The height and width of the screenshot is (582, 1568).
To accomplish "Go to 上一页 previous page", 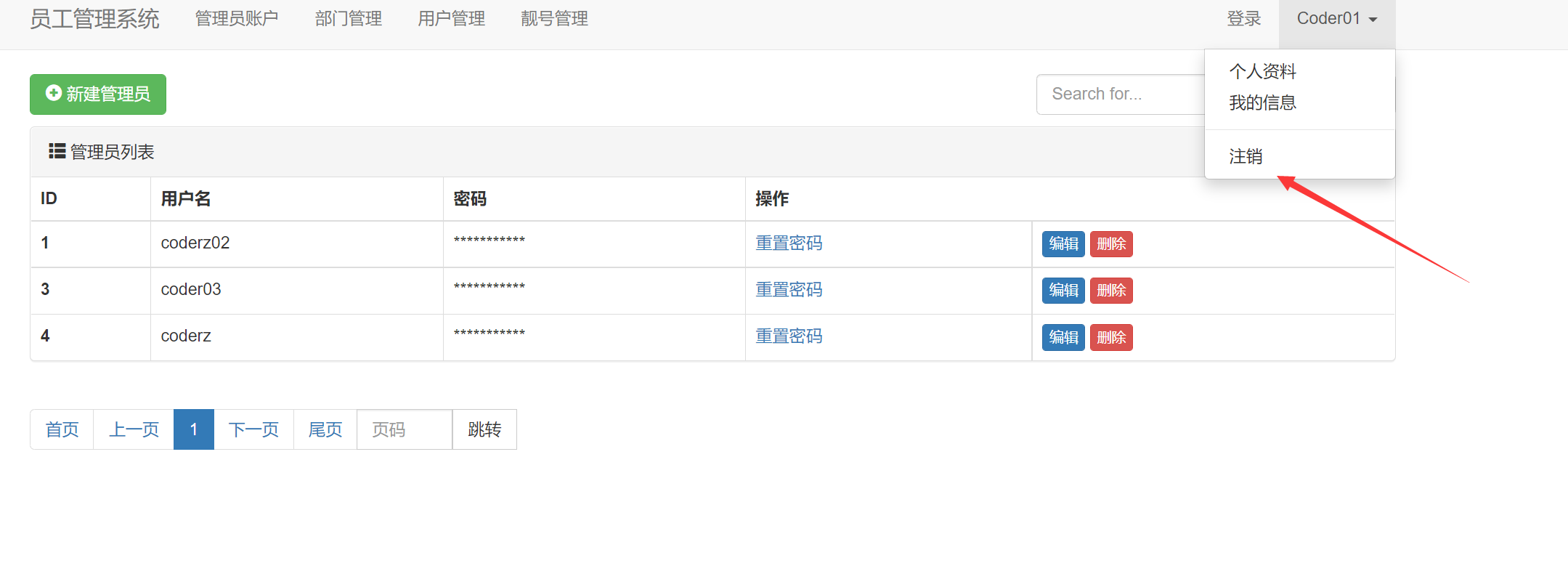I will pos(134,429).
